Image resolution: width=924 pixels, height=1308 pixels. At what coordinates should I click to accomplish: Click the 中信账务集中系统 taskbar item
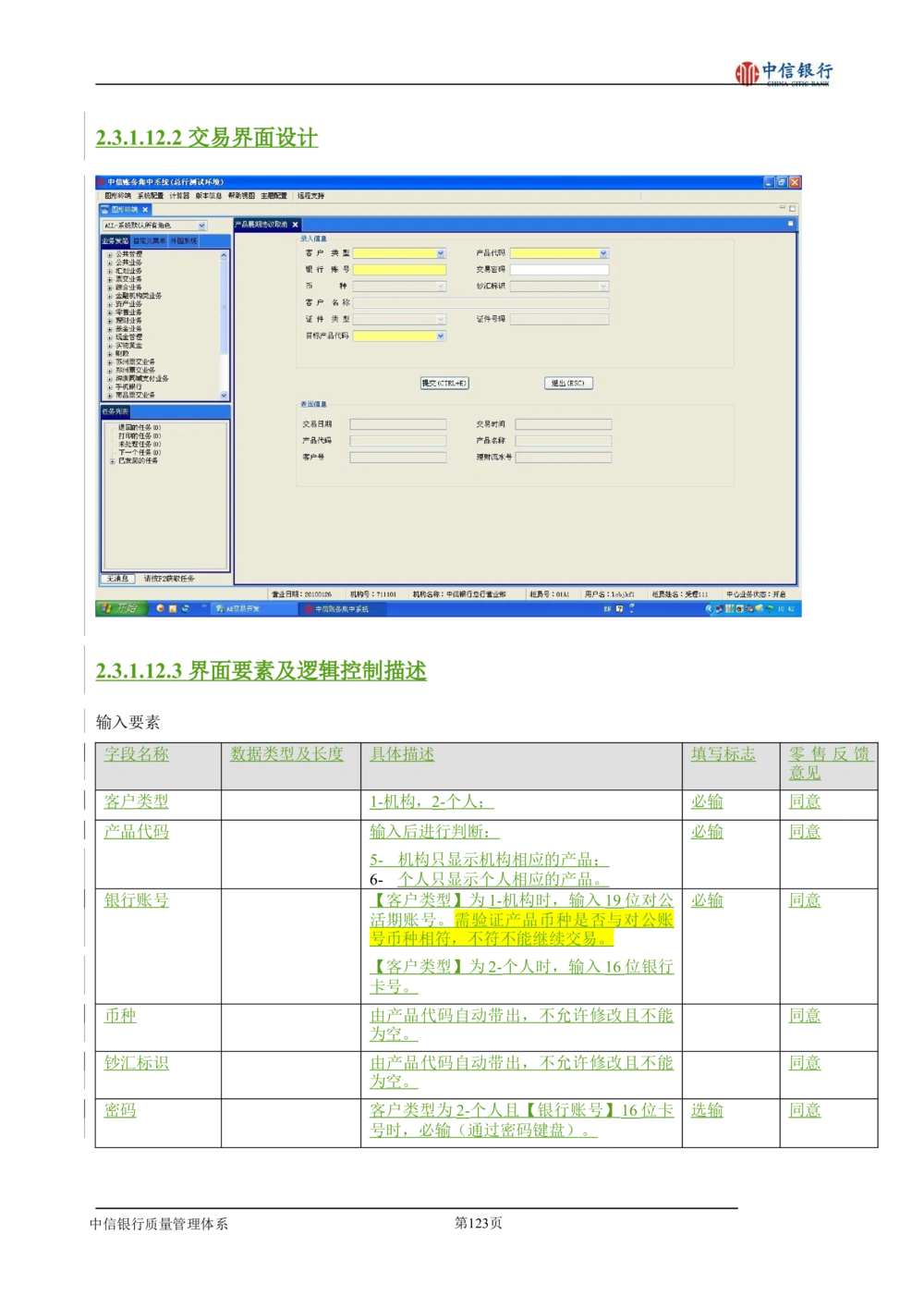point(340,609)
